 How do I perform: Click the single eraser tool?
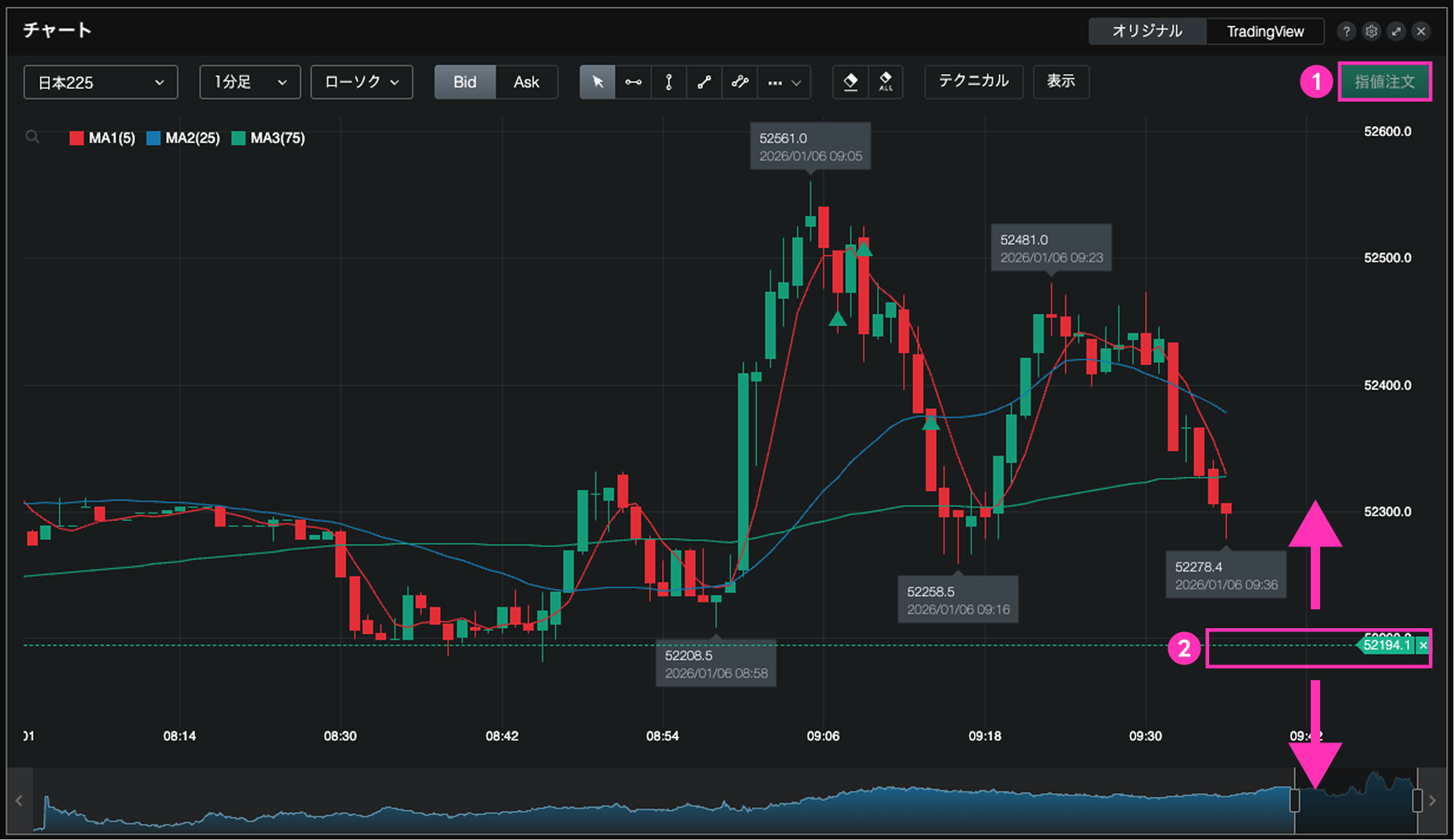(850, 82)
